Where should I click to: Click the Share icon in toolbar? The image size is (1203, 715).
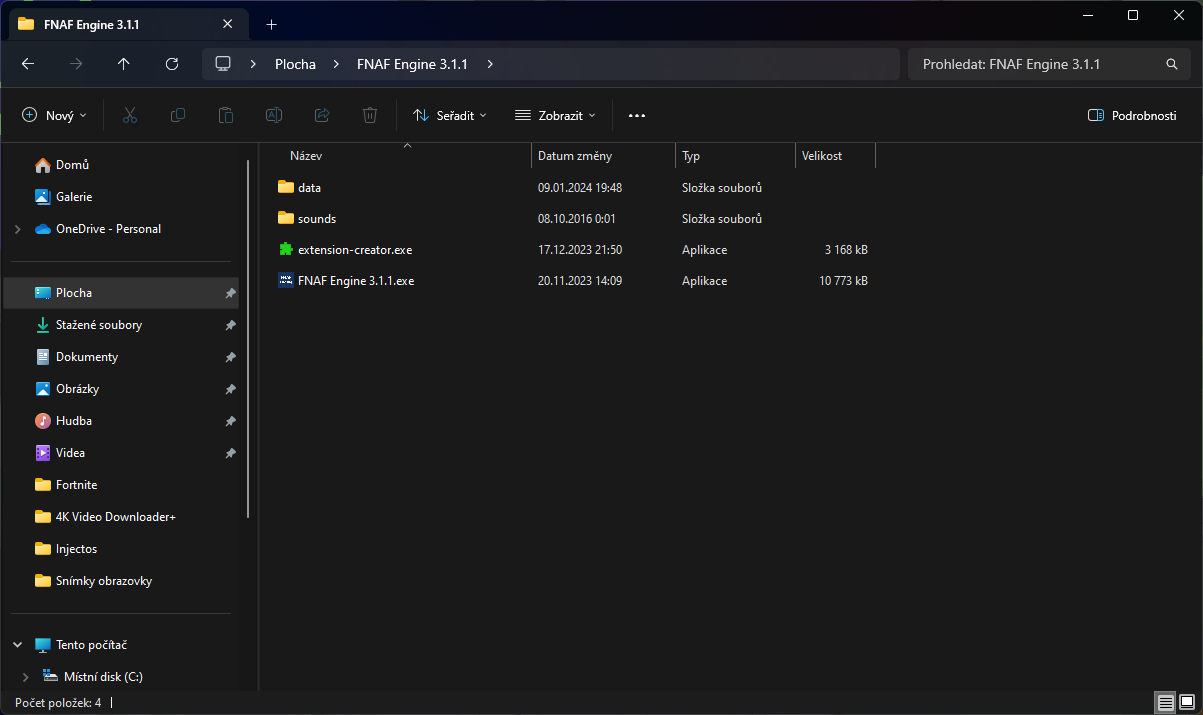click(x=321, y=115)
